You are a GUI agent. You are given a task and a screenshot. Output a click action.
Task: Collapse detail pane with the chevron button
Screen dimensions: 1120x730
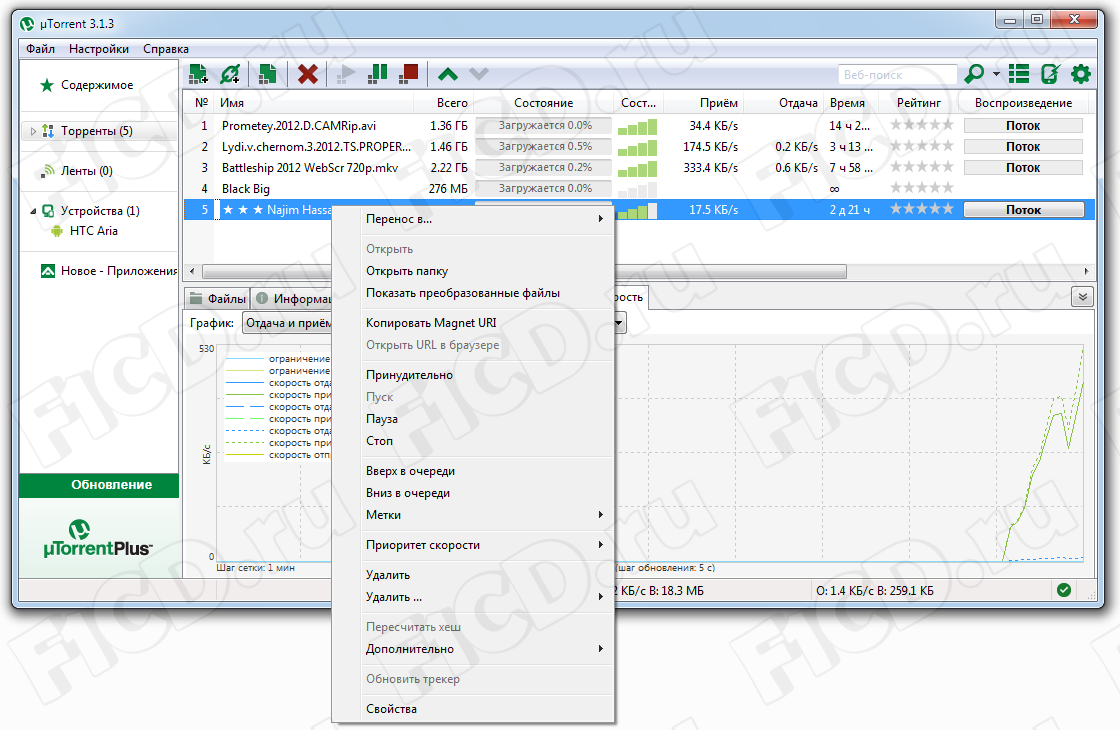(x=1082, y=297)
